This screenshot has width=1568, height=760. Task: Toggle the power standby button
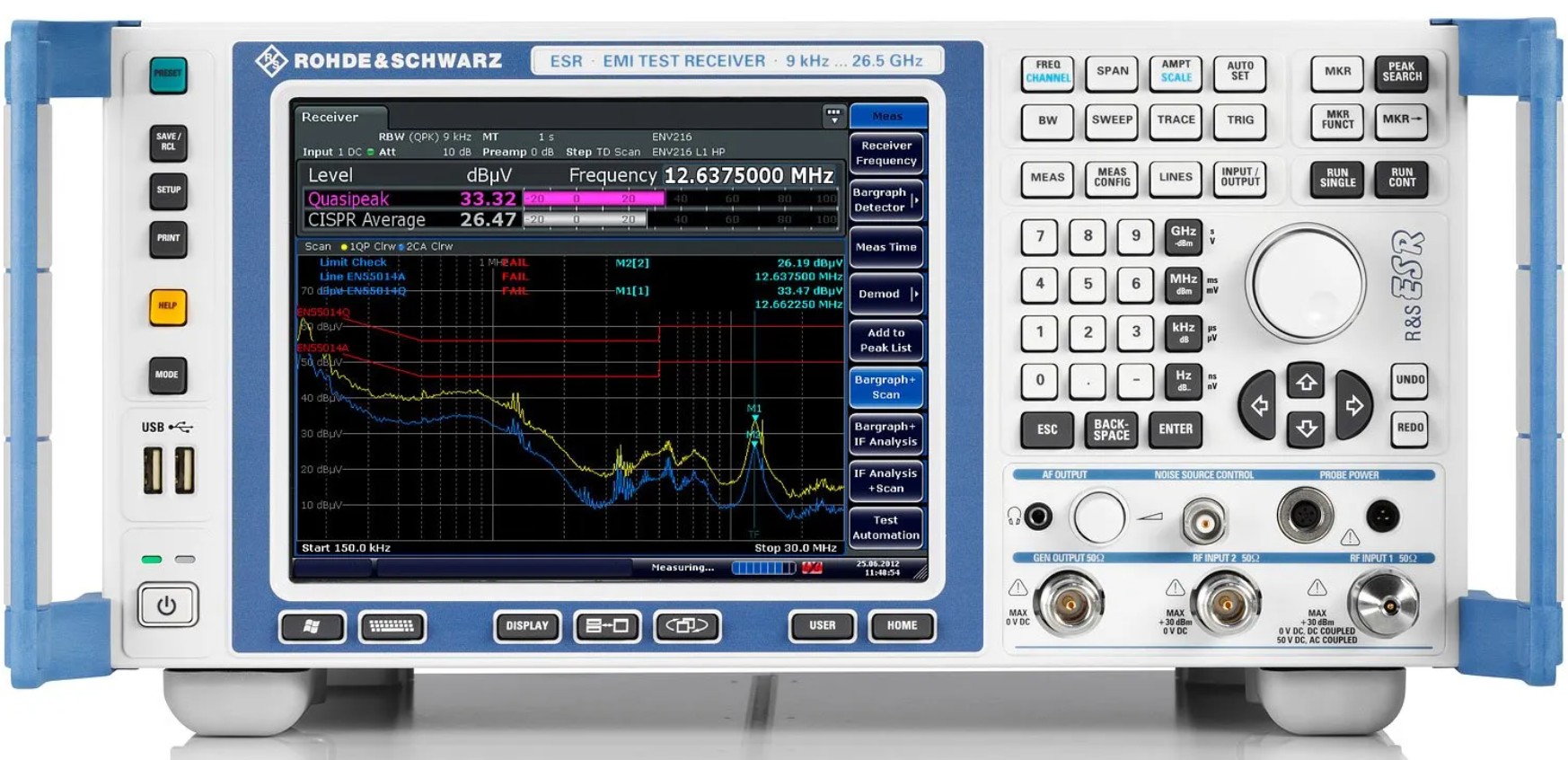[167, 605]
